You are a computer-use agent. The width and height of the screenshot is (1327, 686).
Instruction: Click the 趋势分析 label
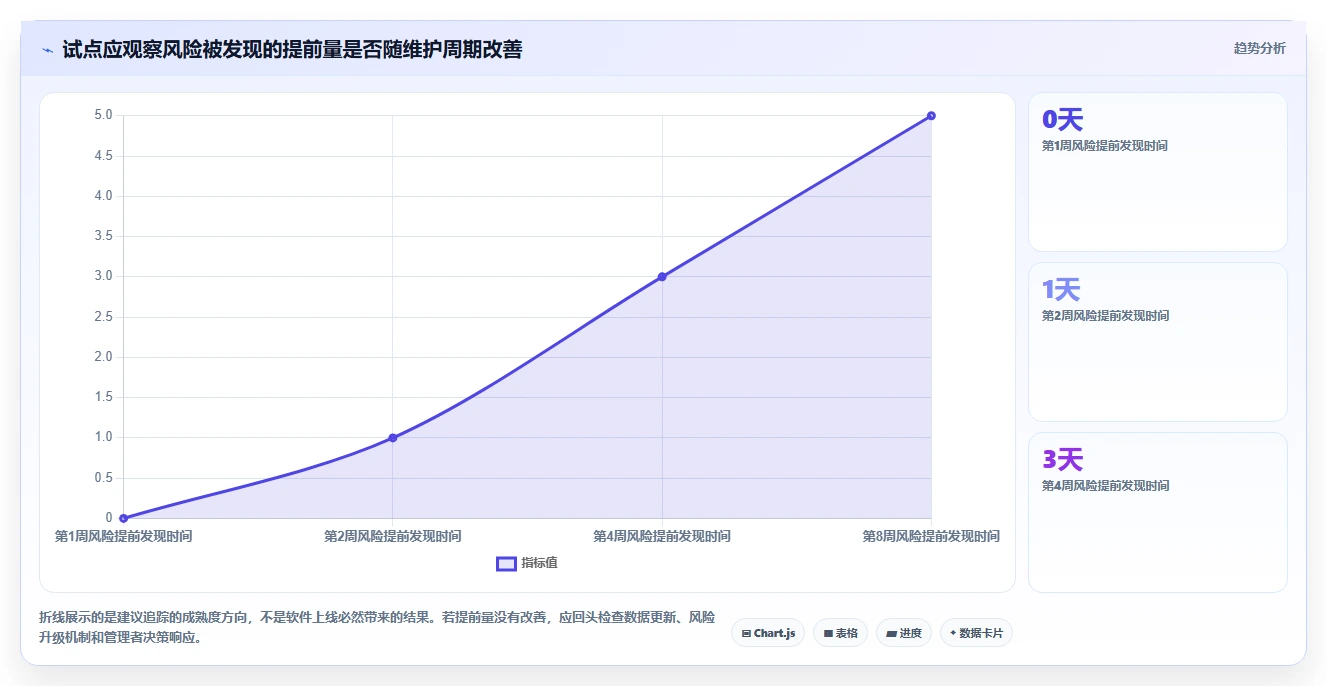click(x=1259, y=48)
